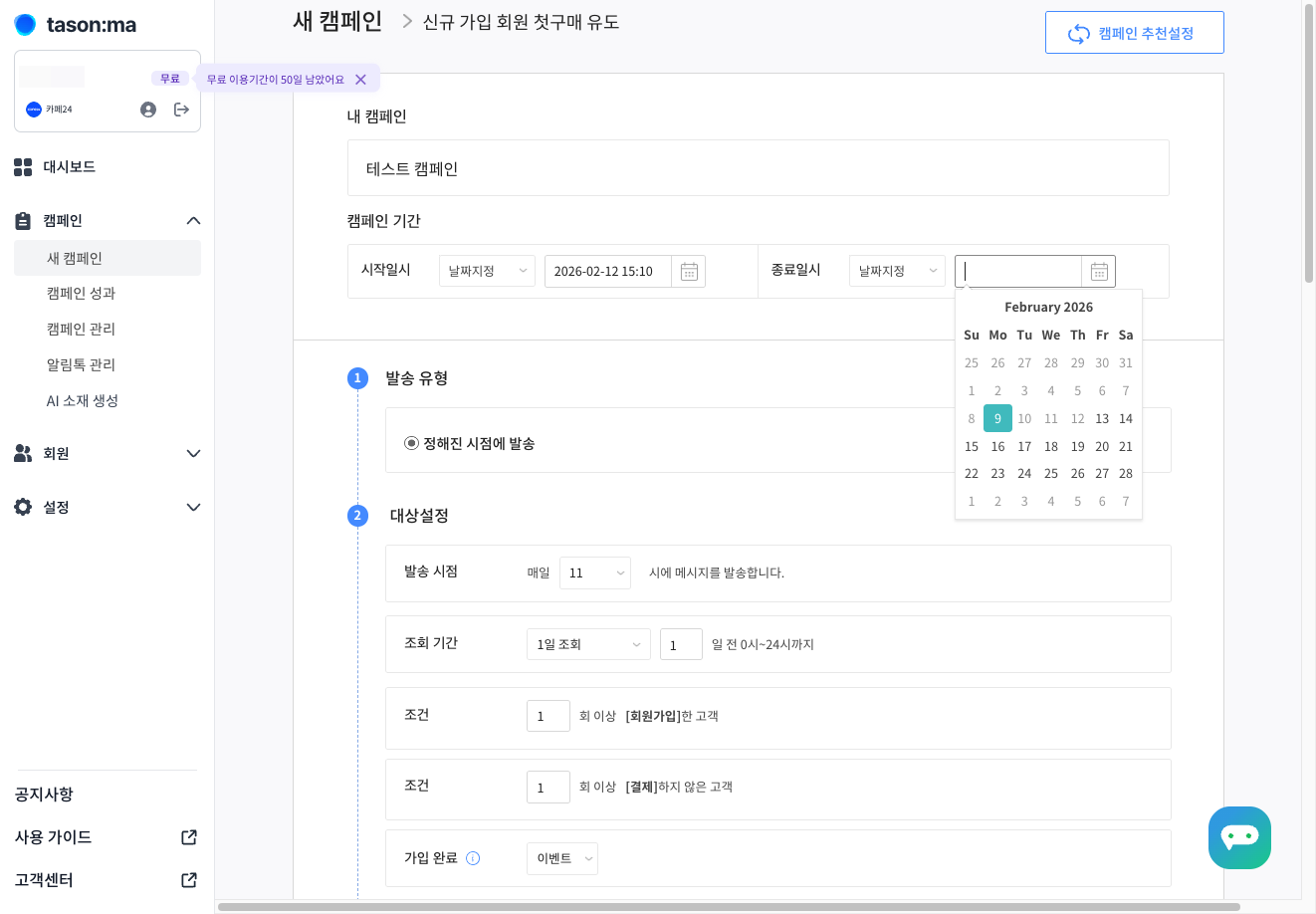Image resolution: width=1316 pixels, height=914 pixels.
Task: Open AI 소재 생성 menu item
Action: (83, 401)
